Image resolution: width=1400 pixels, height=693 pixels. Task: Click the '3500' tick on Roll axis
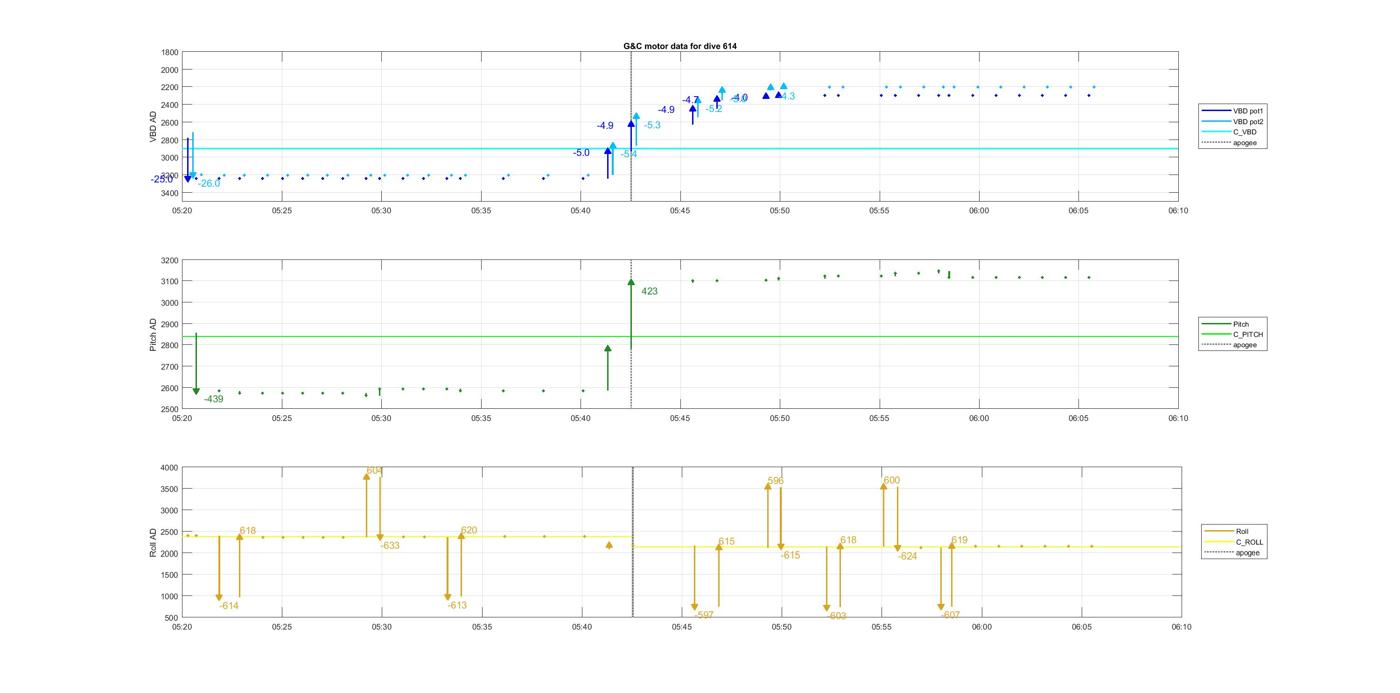coord(170,489)
